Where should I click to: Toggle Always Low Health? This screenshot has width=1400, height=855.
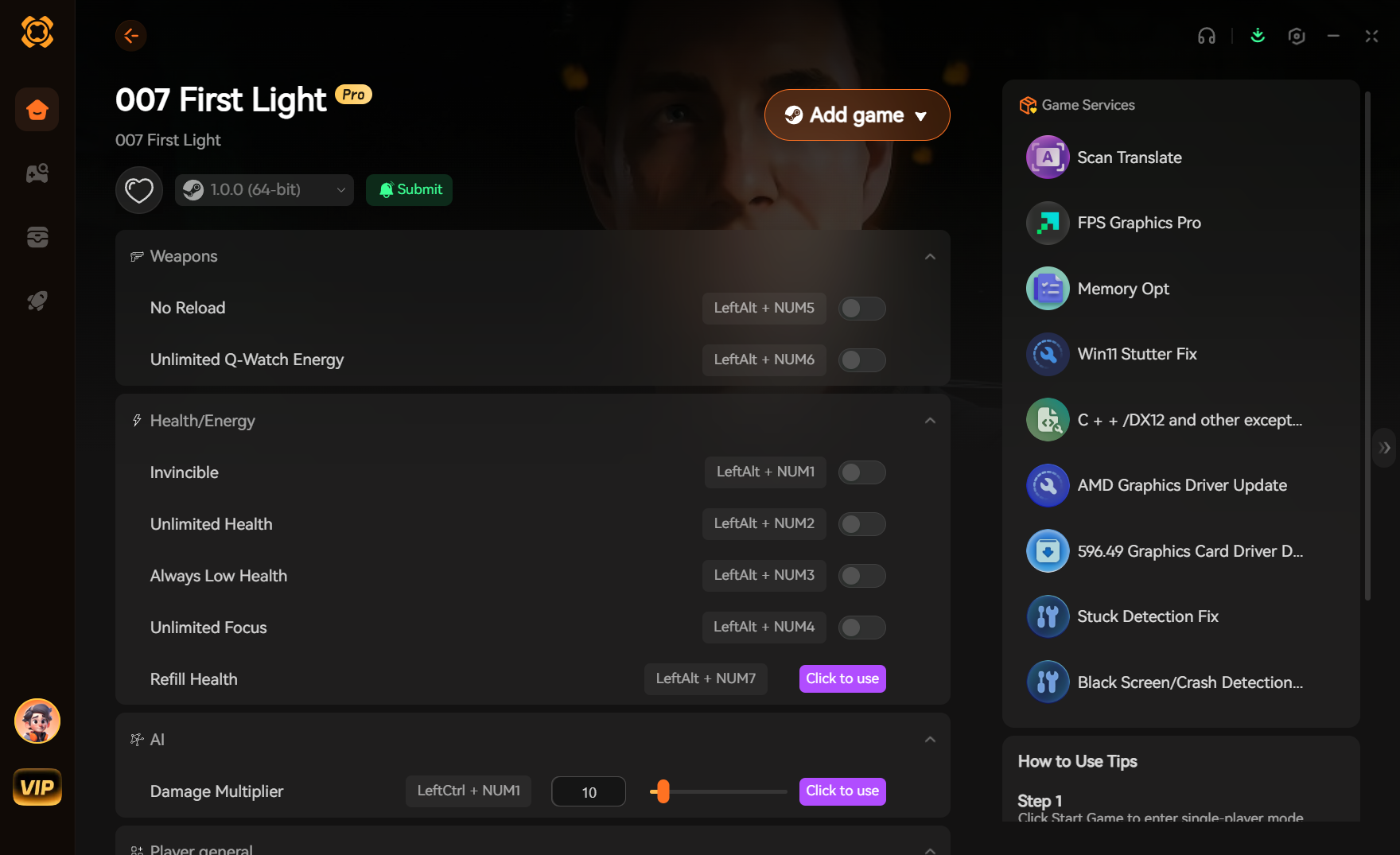pyautogui.click(x=862, y=576)
